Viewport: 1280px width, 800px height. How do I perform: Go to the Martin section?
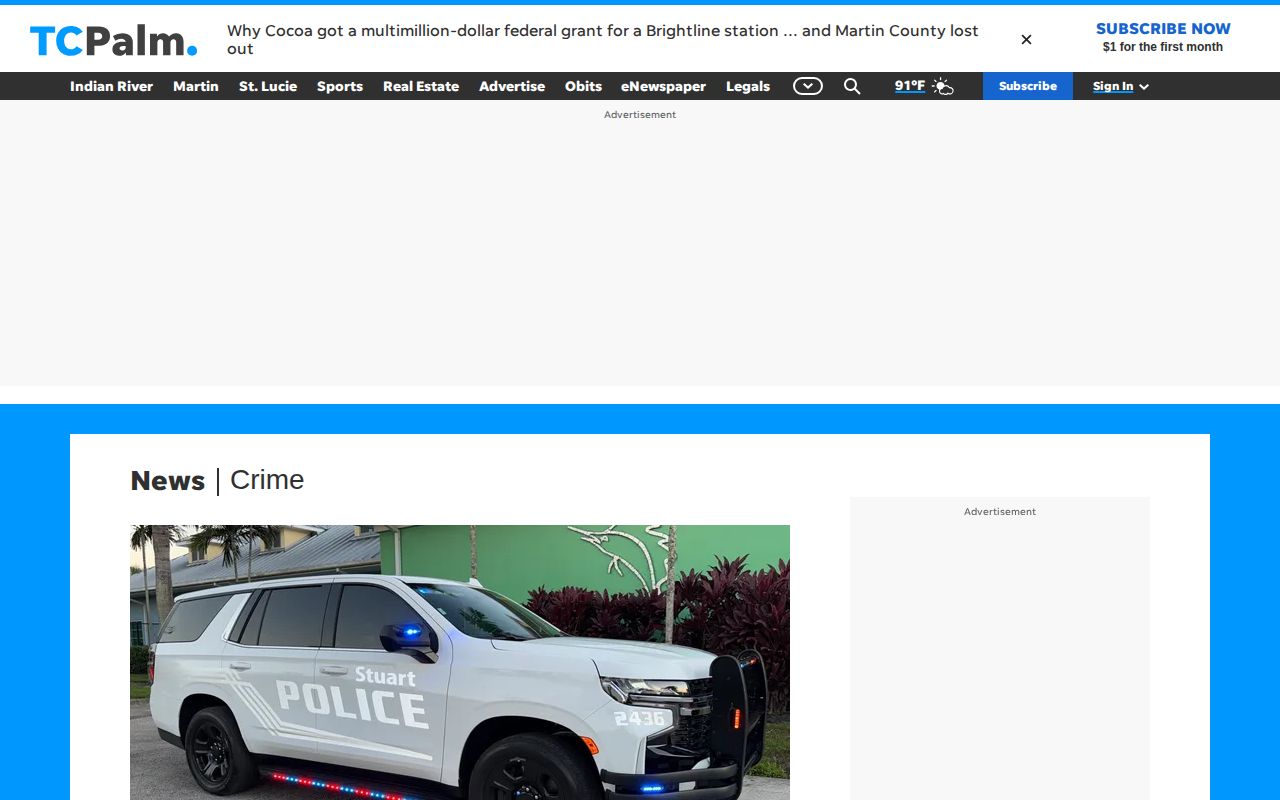(x=196, y=86)
